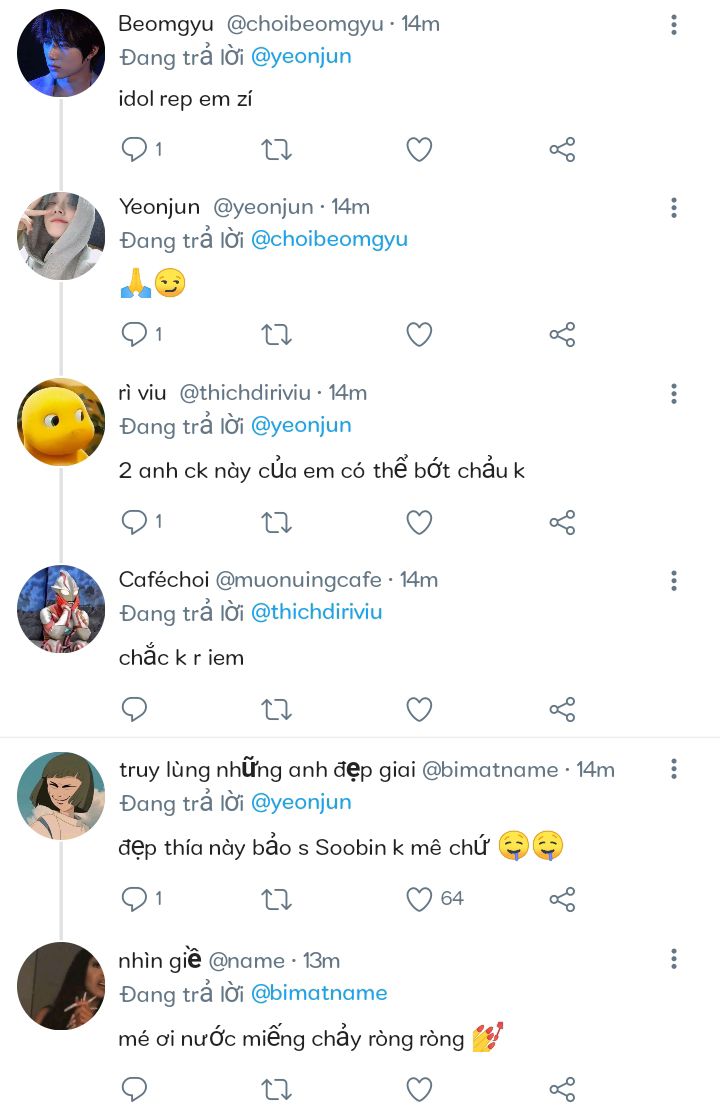Reply to Beomgyu's "idol rep em zí" tweet
The height and width of the screenshot is (1113, 720).
(134, 149)
